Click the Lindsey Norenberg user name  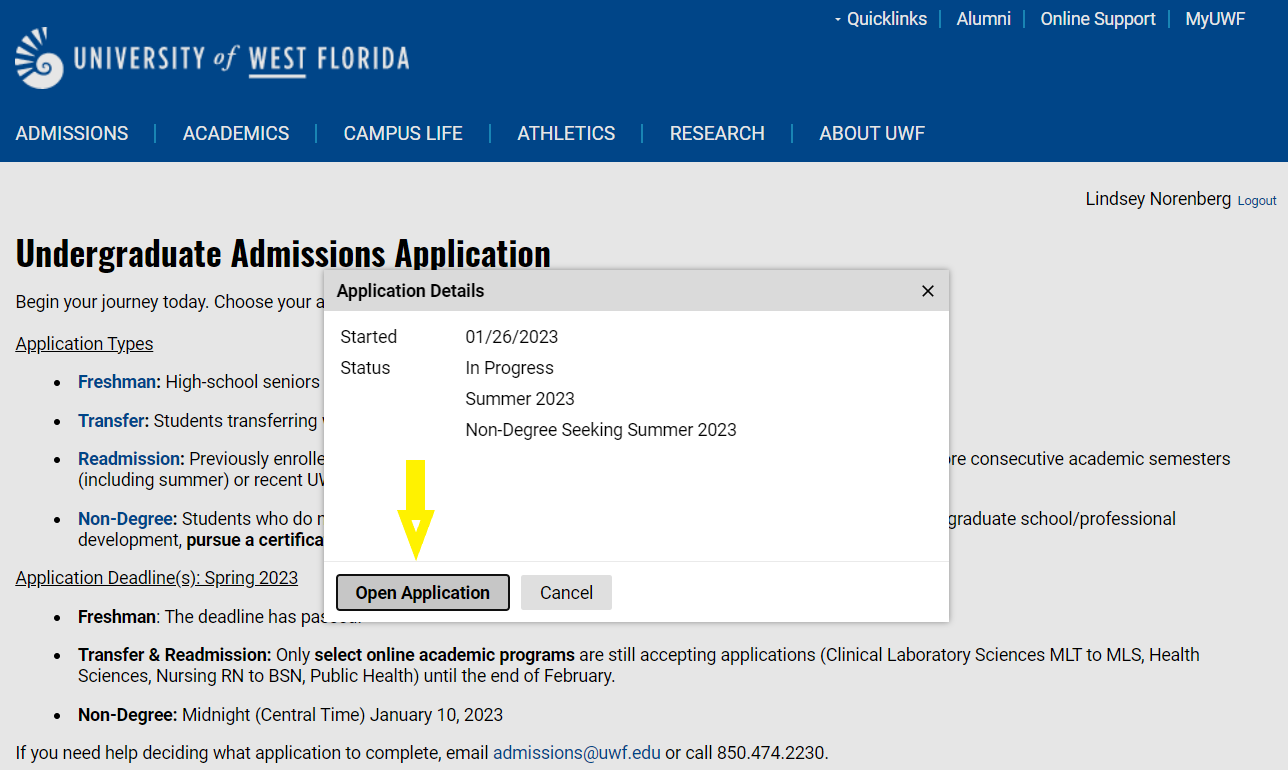pos(1158,199)
